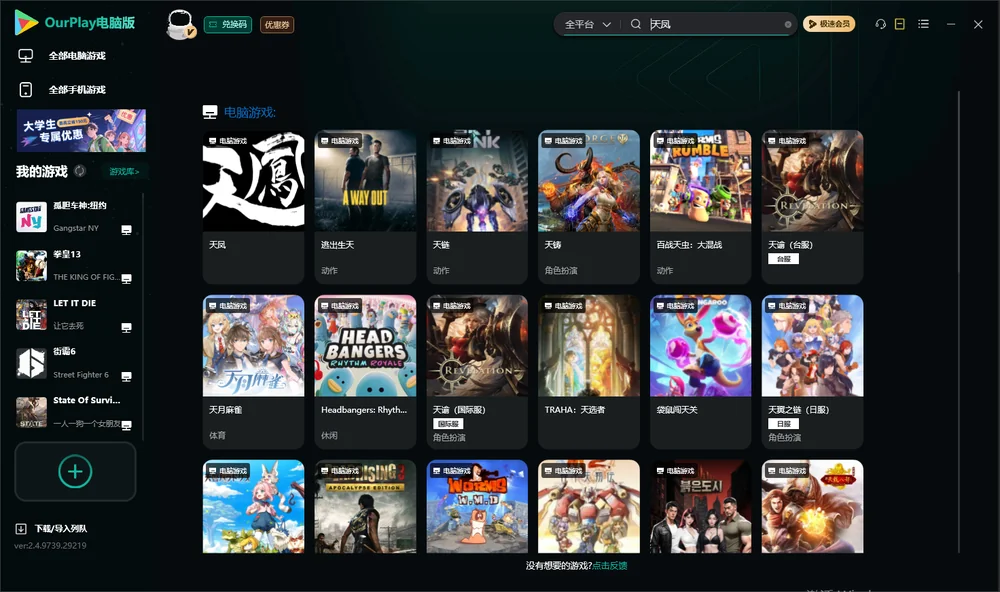This screenshot has height=592, width=1000.
Task: Click the 大学生专属优惠 banner
Action: tap(81, 131)
